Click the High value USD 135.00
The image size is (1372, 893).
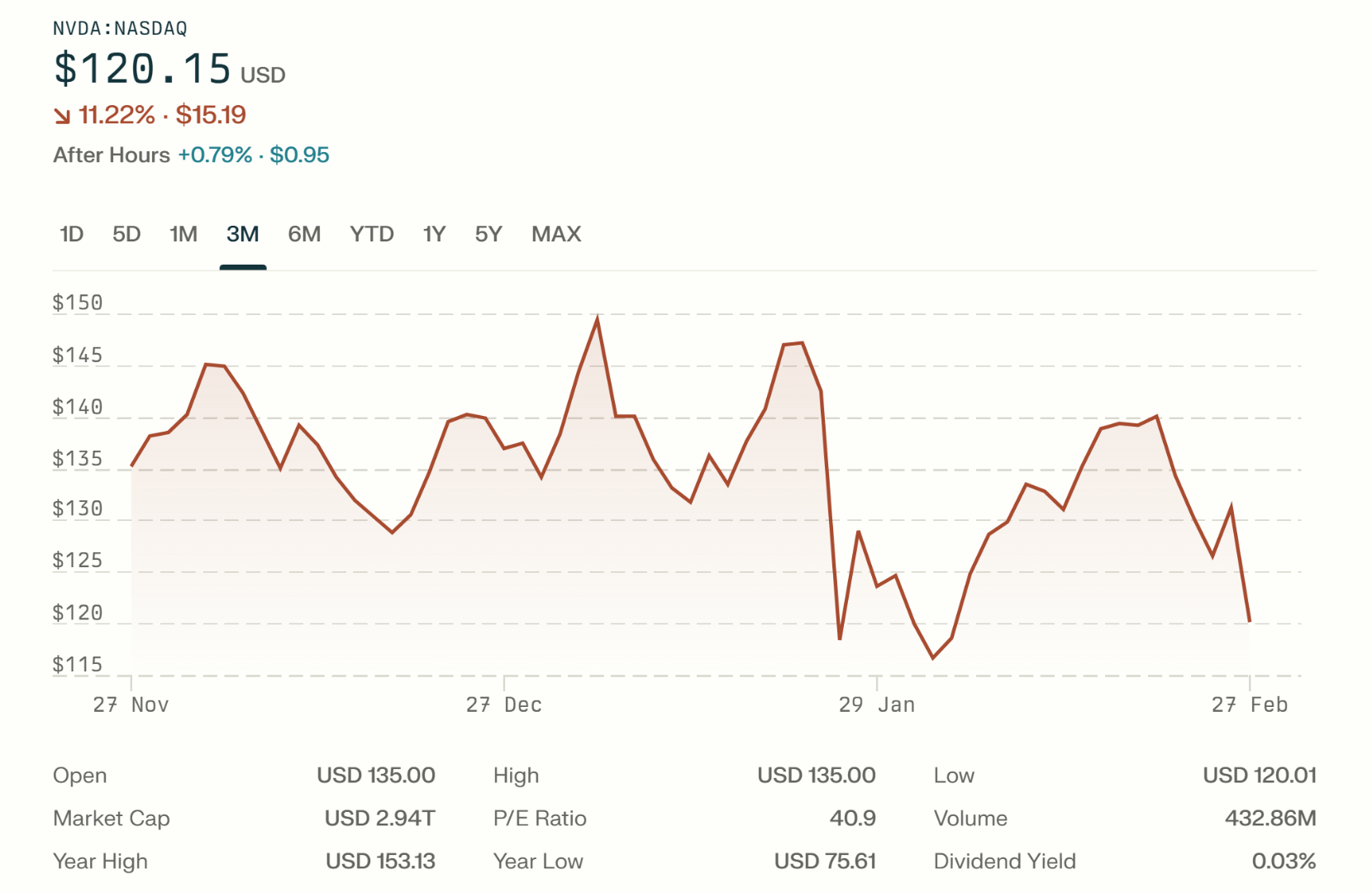817,776
